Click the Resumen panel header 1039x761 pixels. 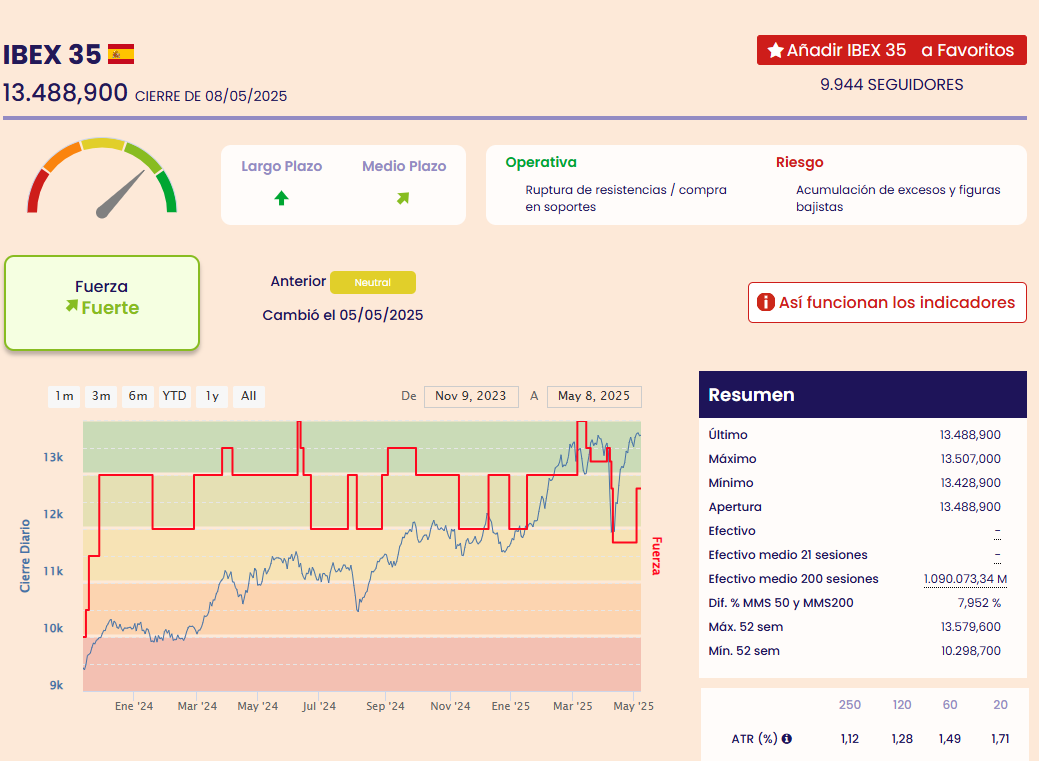coord(863,394)
